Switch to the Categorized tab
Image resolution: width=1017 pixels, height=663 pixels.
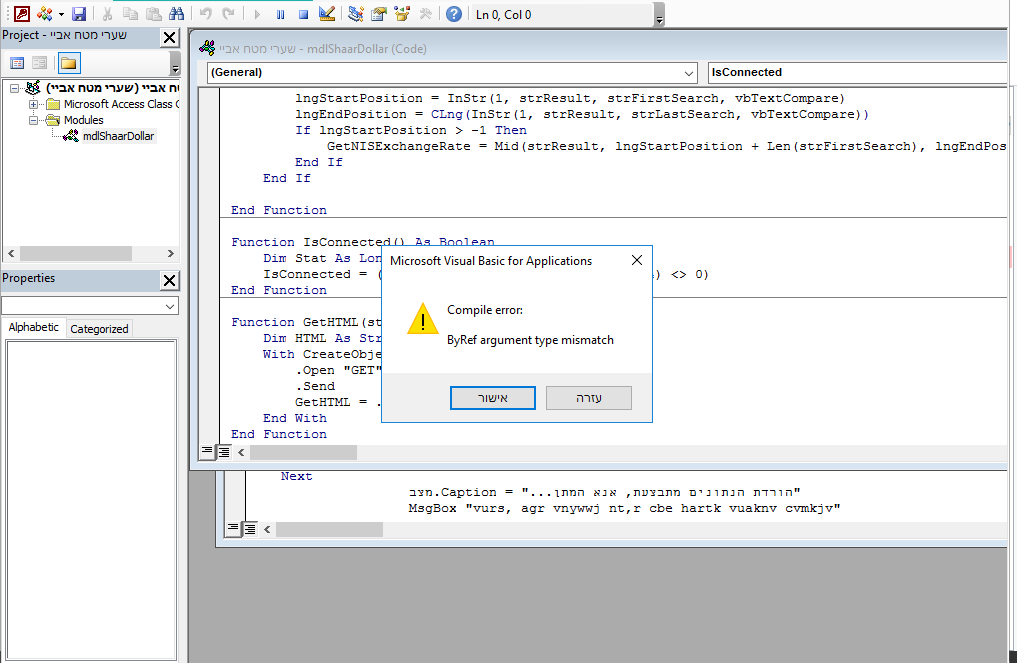pos(99,329)
